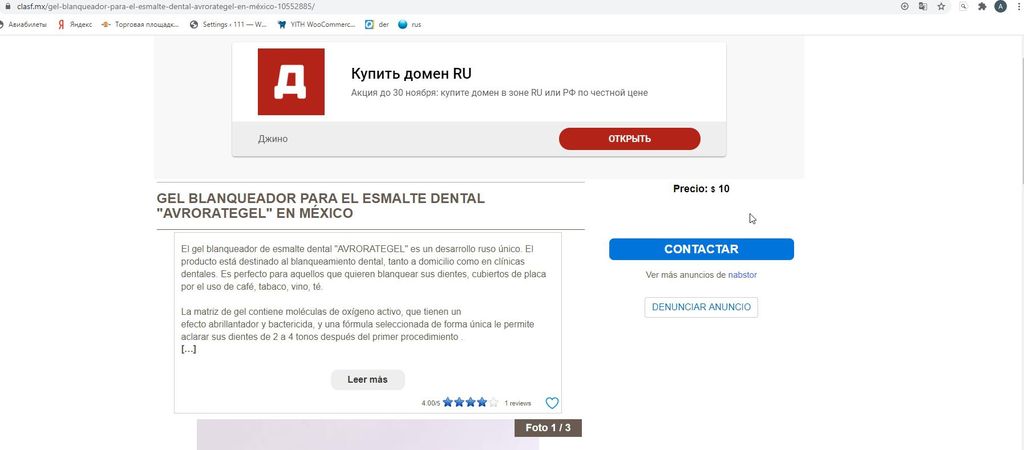Click the clasf.mx URL in address bar
Viewport: 1024px width, 450px height.
166,6
